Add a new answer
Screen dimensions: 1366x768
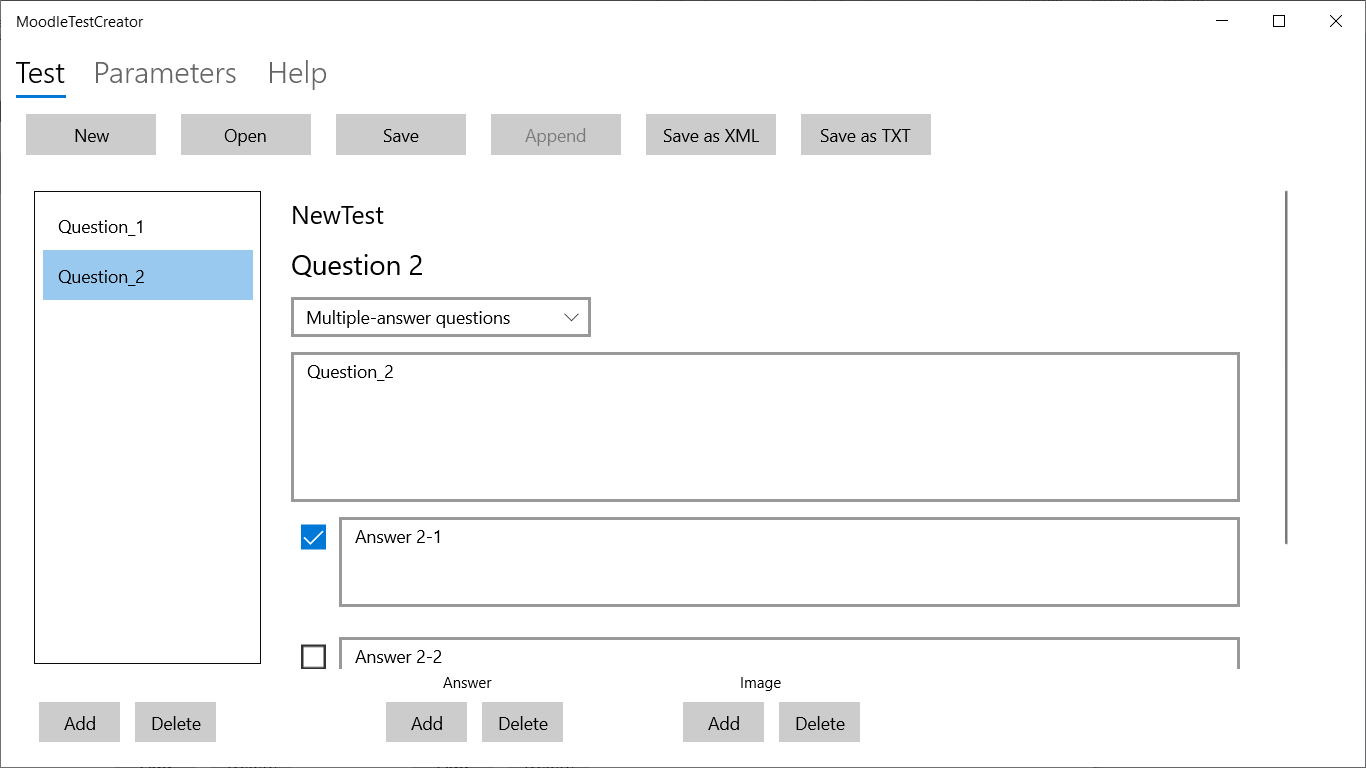pyautogui.click(x=427, y=723)
